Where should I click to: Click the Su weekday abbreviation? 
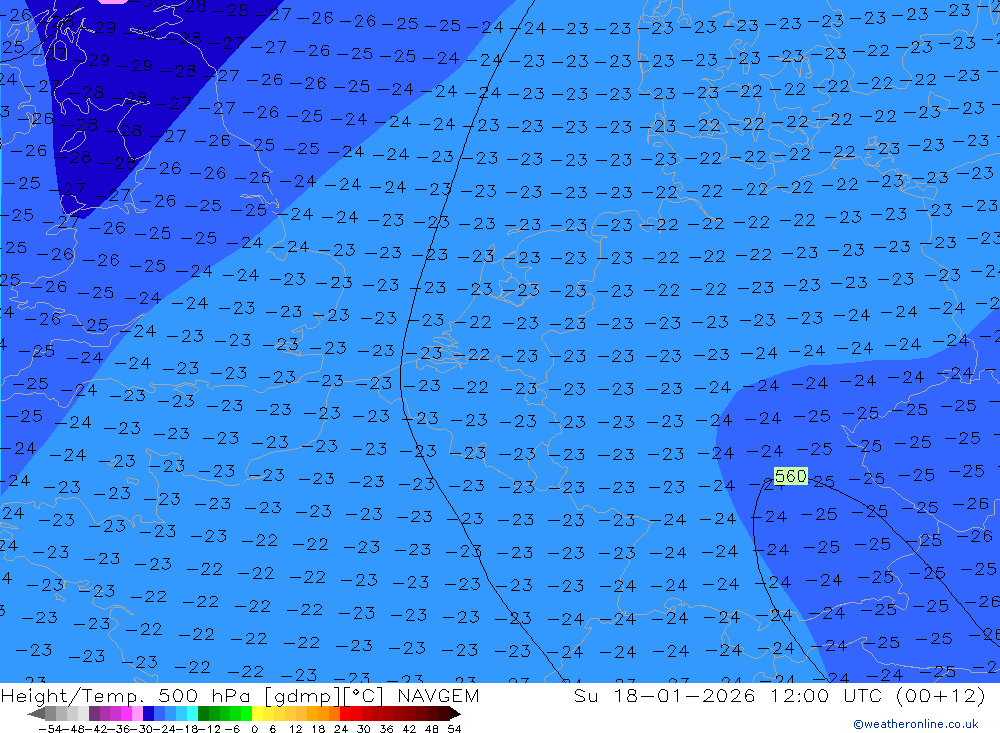(x=585, y=695)
